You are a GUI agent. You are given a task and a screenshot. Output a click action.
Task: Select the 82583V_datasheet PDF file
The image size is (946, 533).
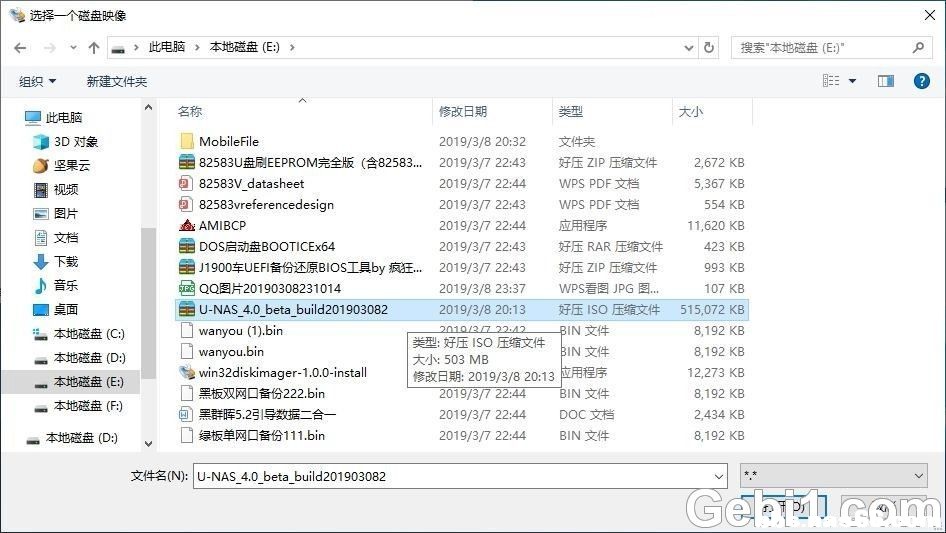click(x=251, y=183)
